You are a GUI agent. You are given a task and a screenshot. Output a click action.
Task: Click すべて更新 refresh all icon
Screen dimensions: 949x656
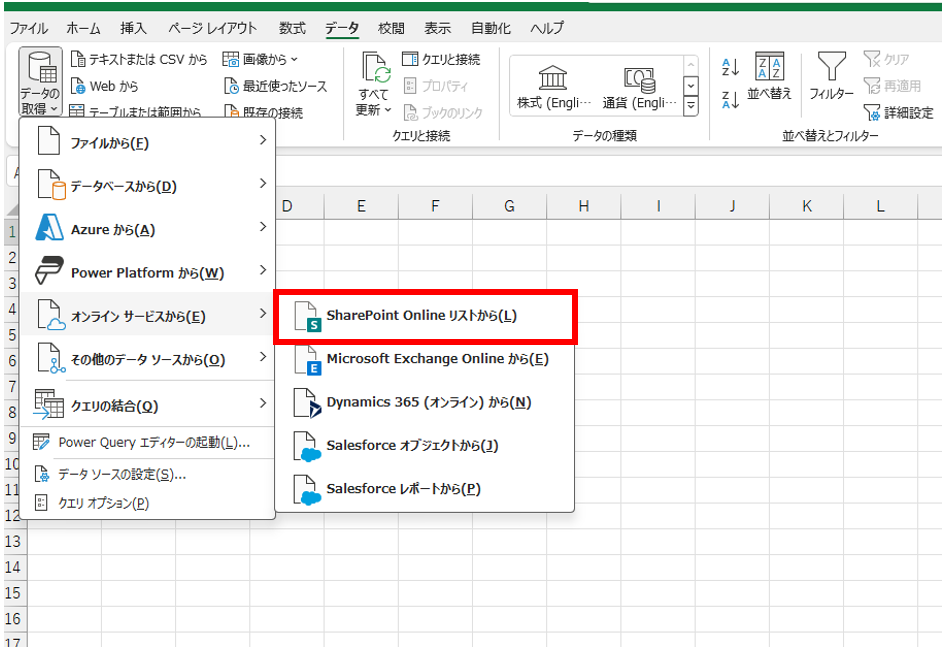tap(375, 68)
